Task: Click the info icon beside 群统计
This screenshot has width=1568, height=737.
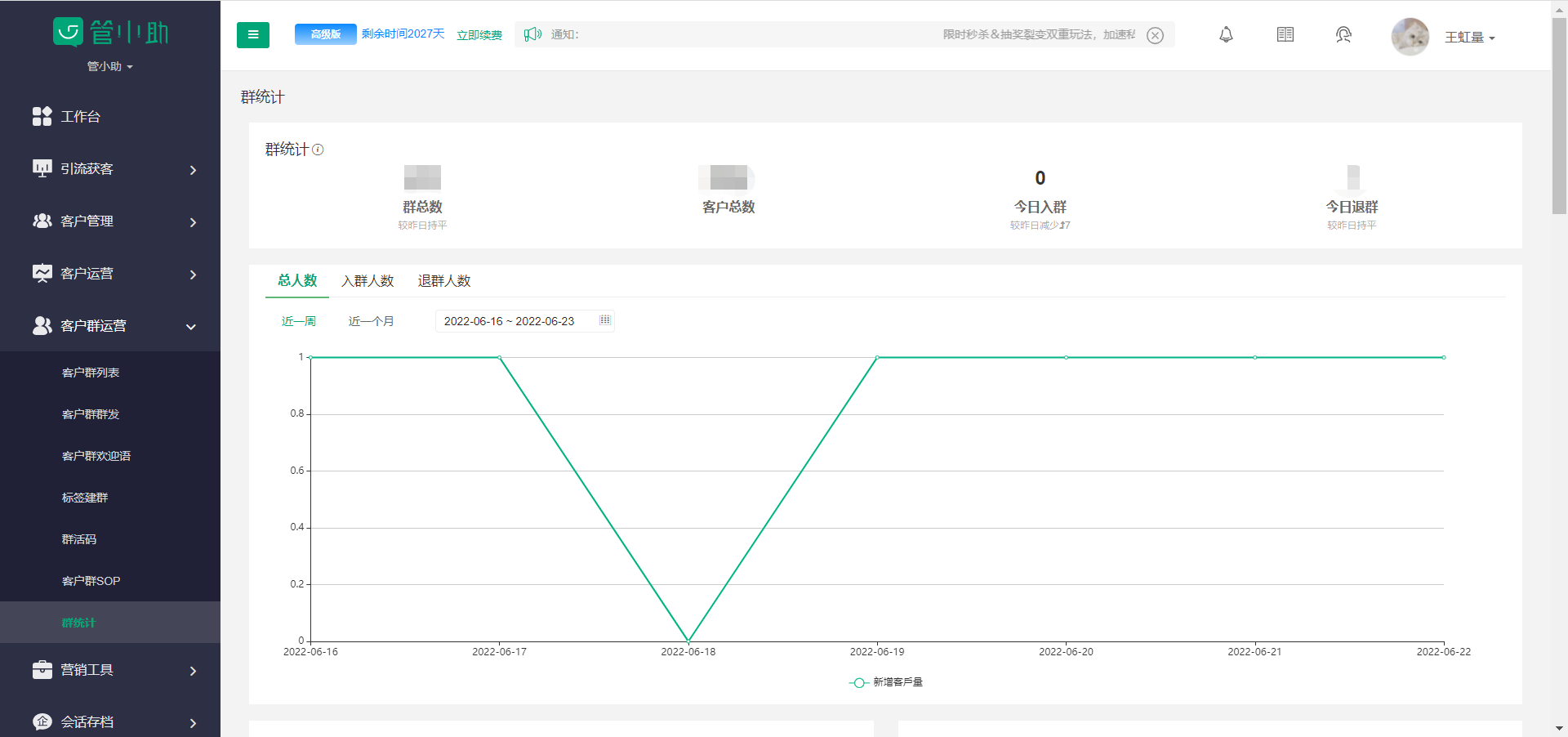Action: pos(318,150)
